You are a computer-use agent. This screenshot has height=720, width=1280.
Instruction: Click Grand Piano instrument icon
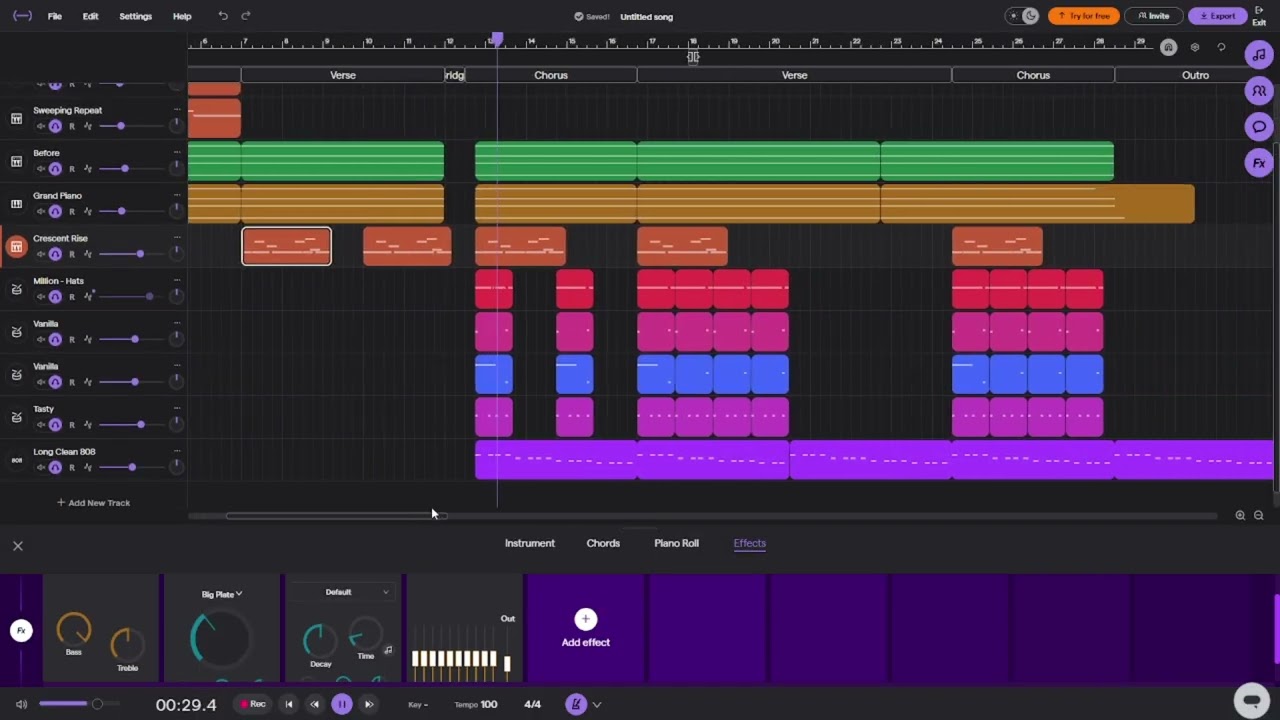(16, 204)
